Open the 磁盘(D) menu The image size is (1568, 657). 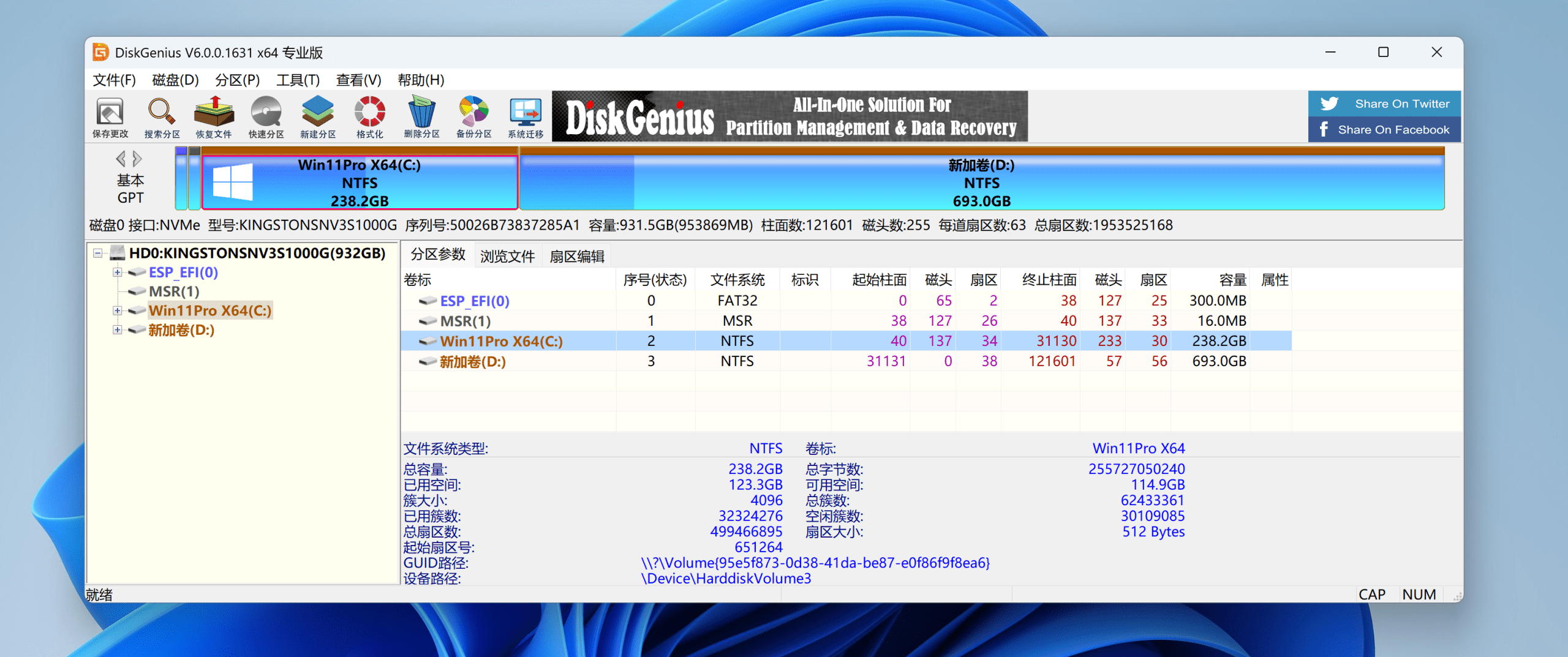pos(175,80)
